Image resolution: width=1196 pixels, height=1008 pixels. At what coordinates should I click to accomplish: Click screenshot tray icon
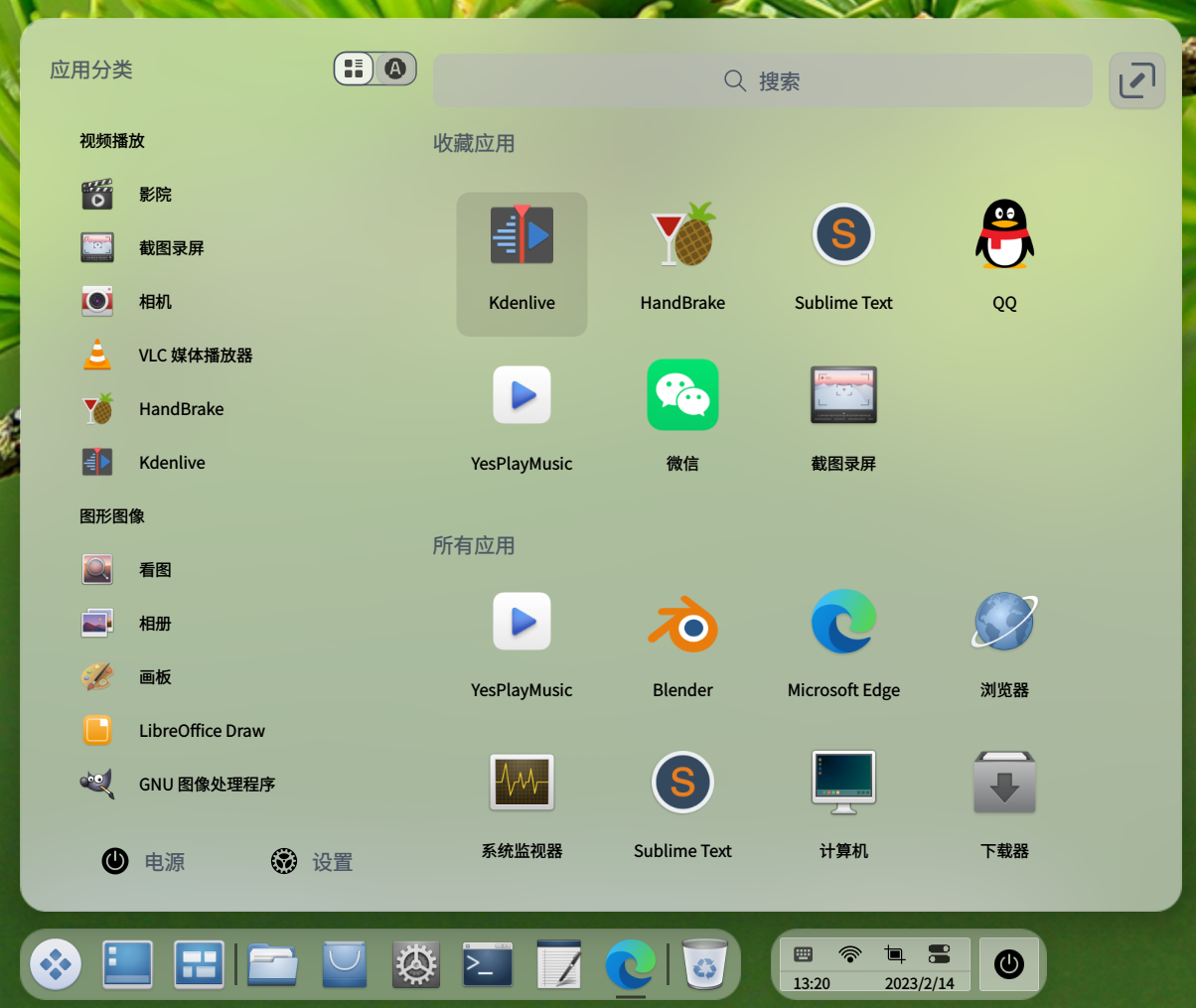(x=895, y=954)
